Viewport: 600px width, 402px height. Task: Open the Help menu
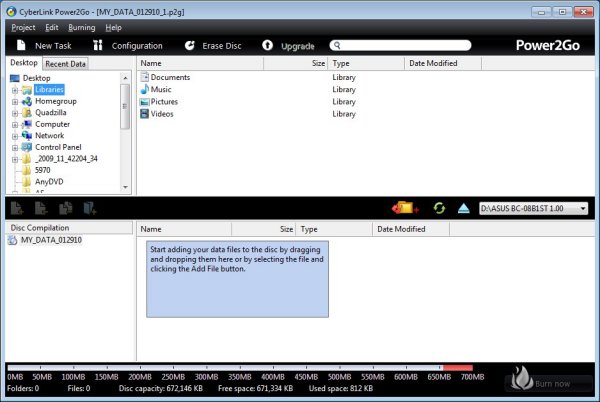pos(114,28)
